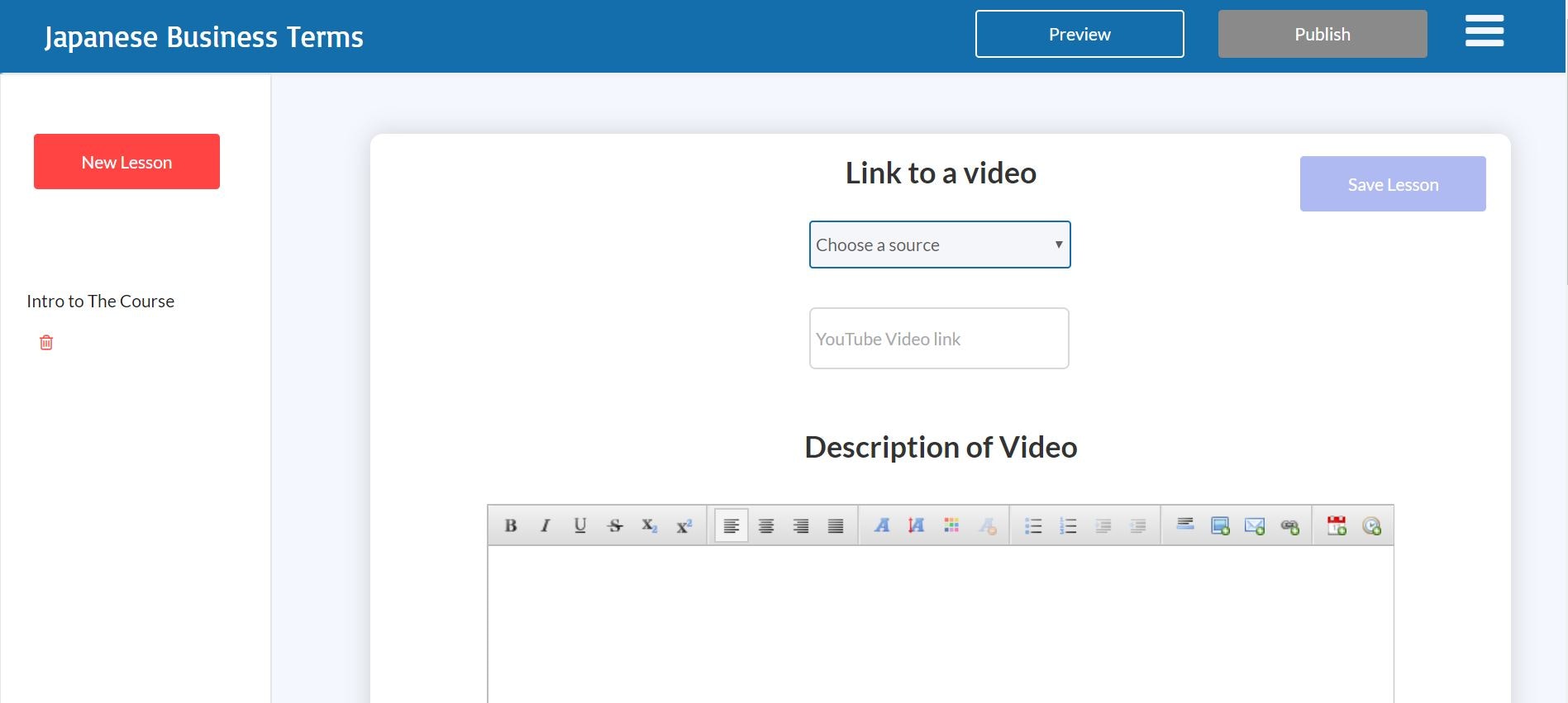
Task: Toggle bold formatting in the editor toolbar
Action: (x=511, y=525)
